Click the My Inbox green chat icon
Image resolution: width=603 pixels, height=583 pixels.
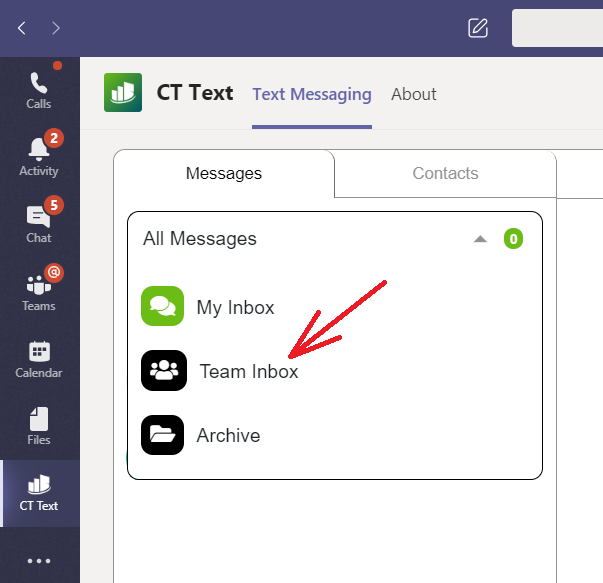(x=162, y=306)
